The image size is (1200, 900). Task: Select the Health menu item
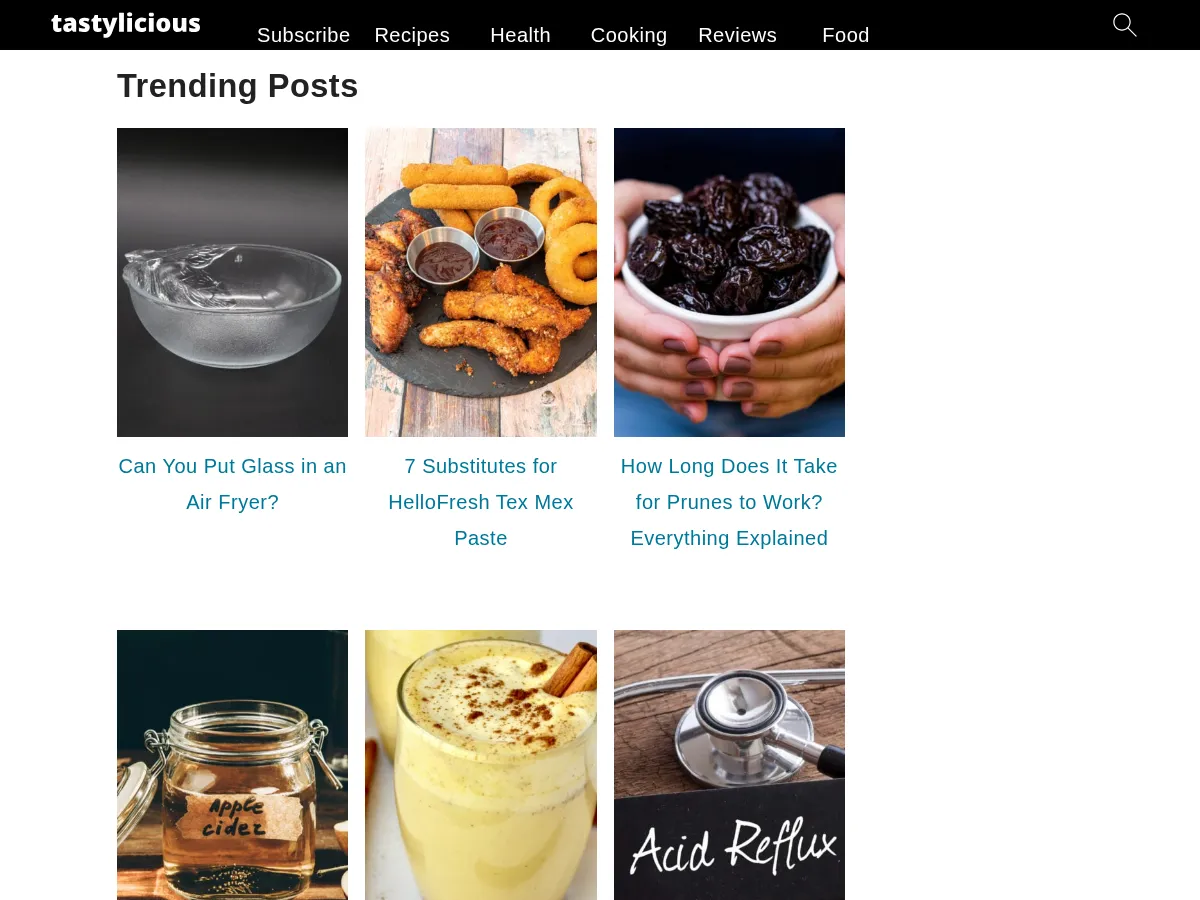[520, 35]
